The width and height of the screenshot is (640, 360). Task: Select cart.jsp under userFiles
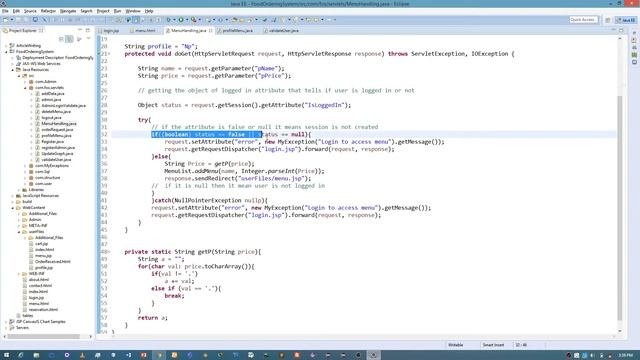point(41,244)
